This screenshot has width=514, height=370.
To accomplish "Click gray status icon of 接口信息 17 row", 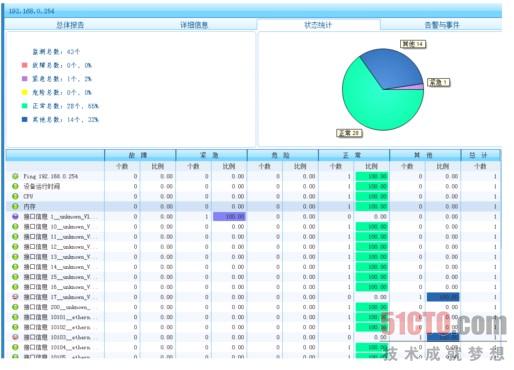I will (x=15, y=297).
